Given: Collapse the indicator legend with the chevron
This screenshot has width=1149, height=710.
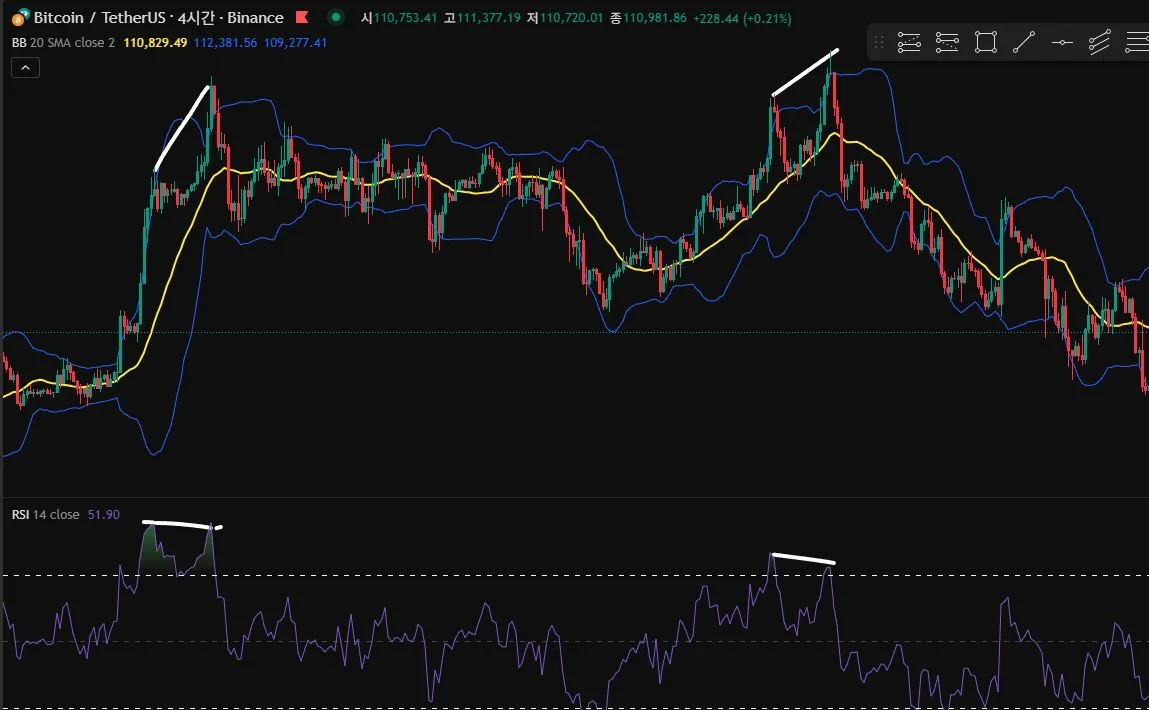Looking at the screenshot, I should click(25, 67).
